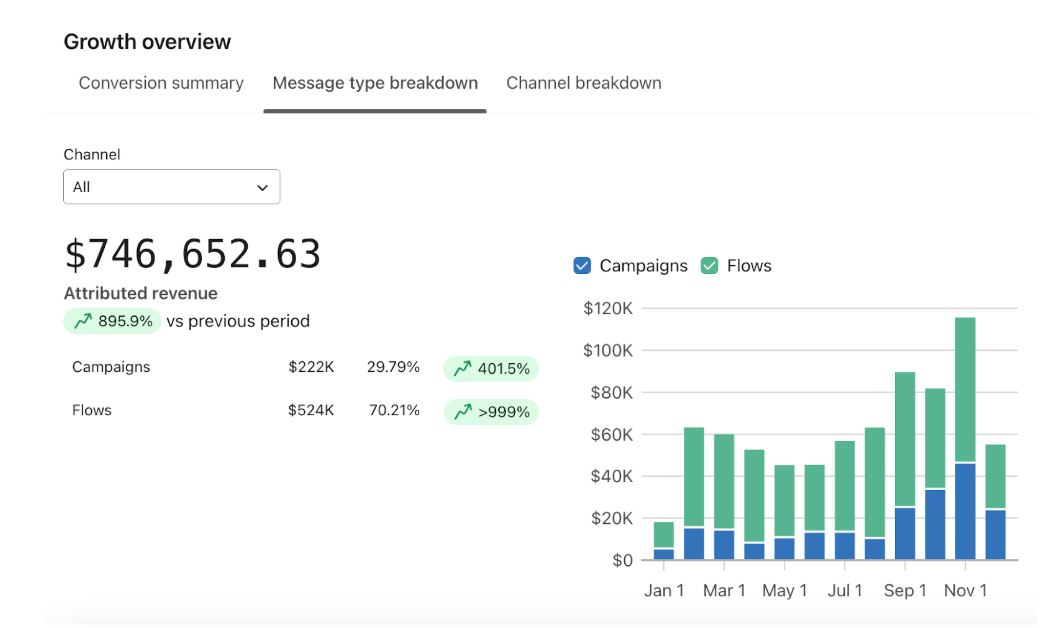Click the blue Campaigns segment of the October bar
Image resolution: width=1052 pixels, height=628 pixels.
[x=935, y=524]
